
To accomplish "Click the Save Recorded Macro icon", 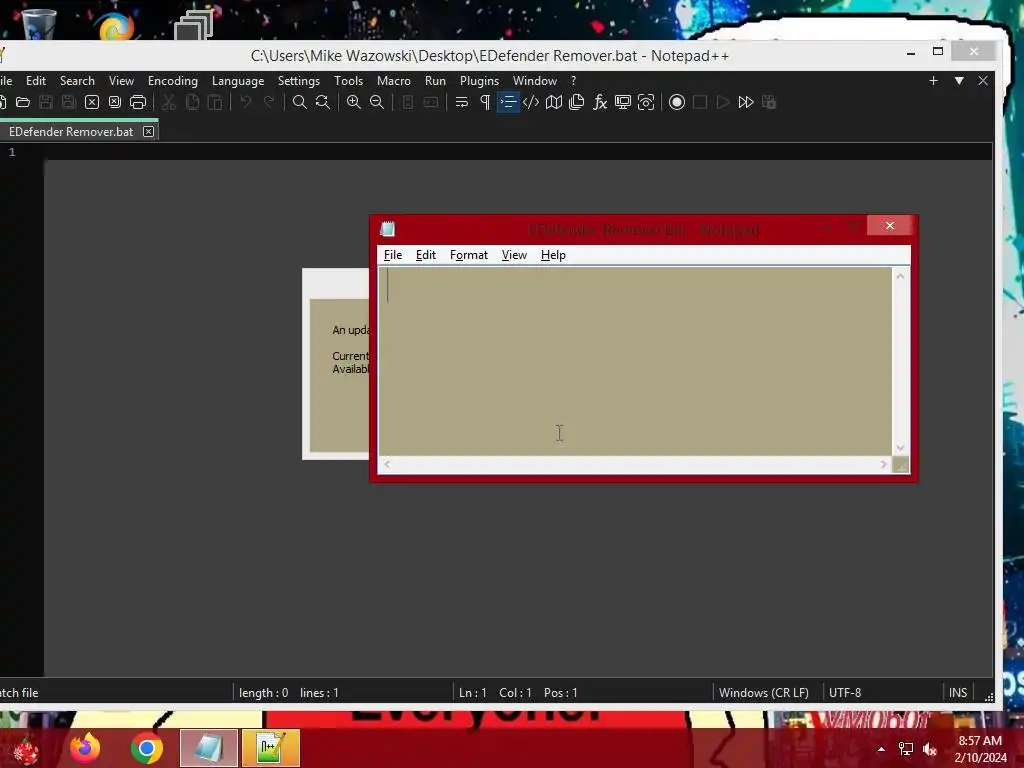I will pyautogui.click(x=769, y=102).
